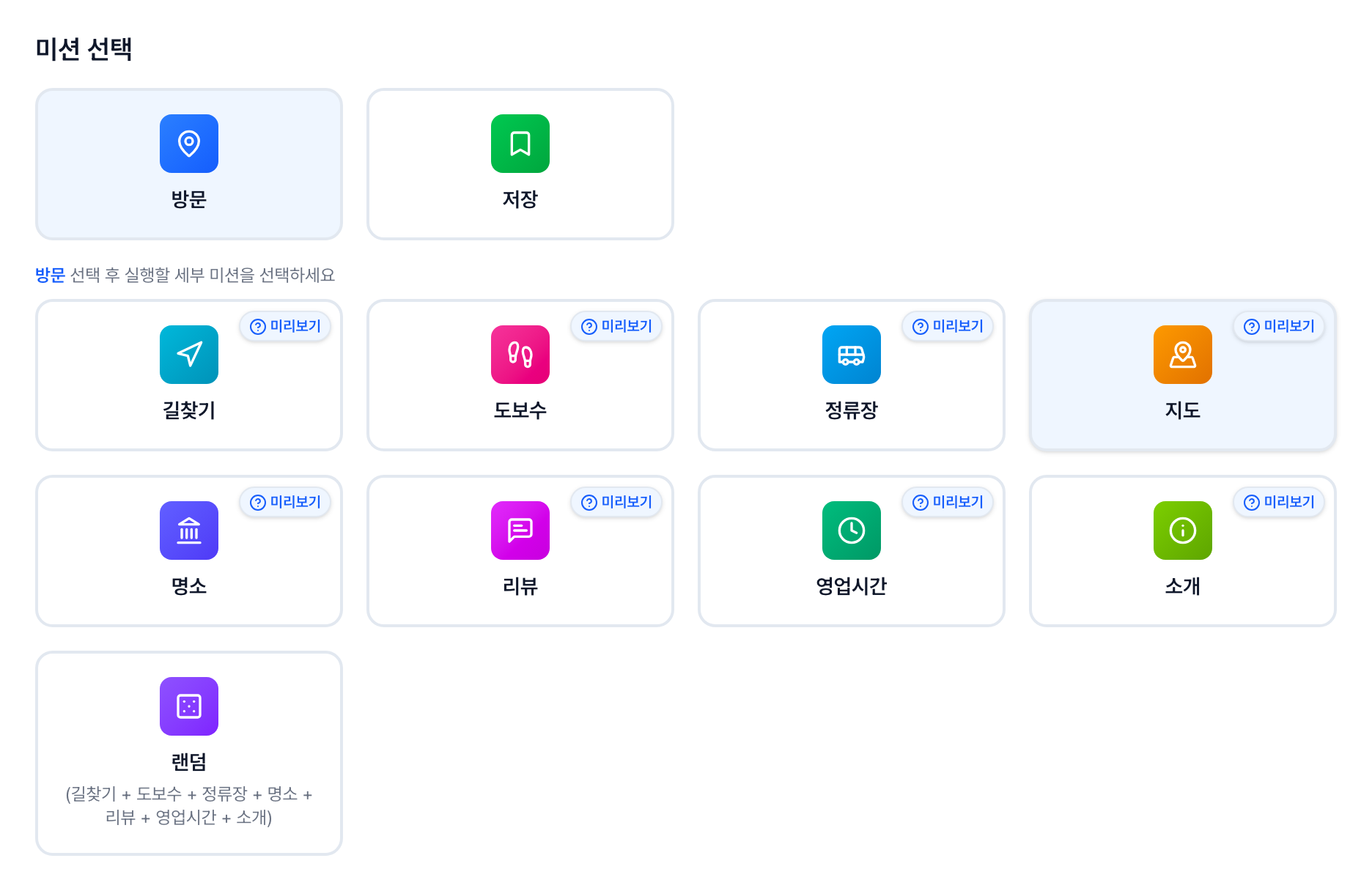This screenshot has width=1372, height=891.
Task: Click the 길찾기 card label
Action: pyautogui.click(x=189, y=410)
